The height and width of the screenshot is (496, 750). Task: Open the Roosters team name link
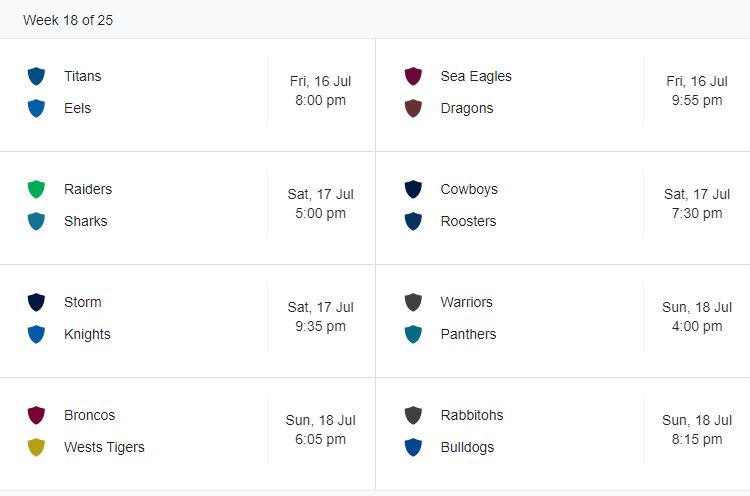pyautogui.click(x=468, y=221)
